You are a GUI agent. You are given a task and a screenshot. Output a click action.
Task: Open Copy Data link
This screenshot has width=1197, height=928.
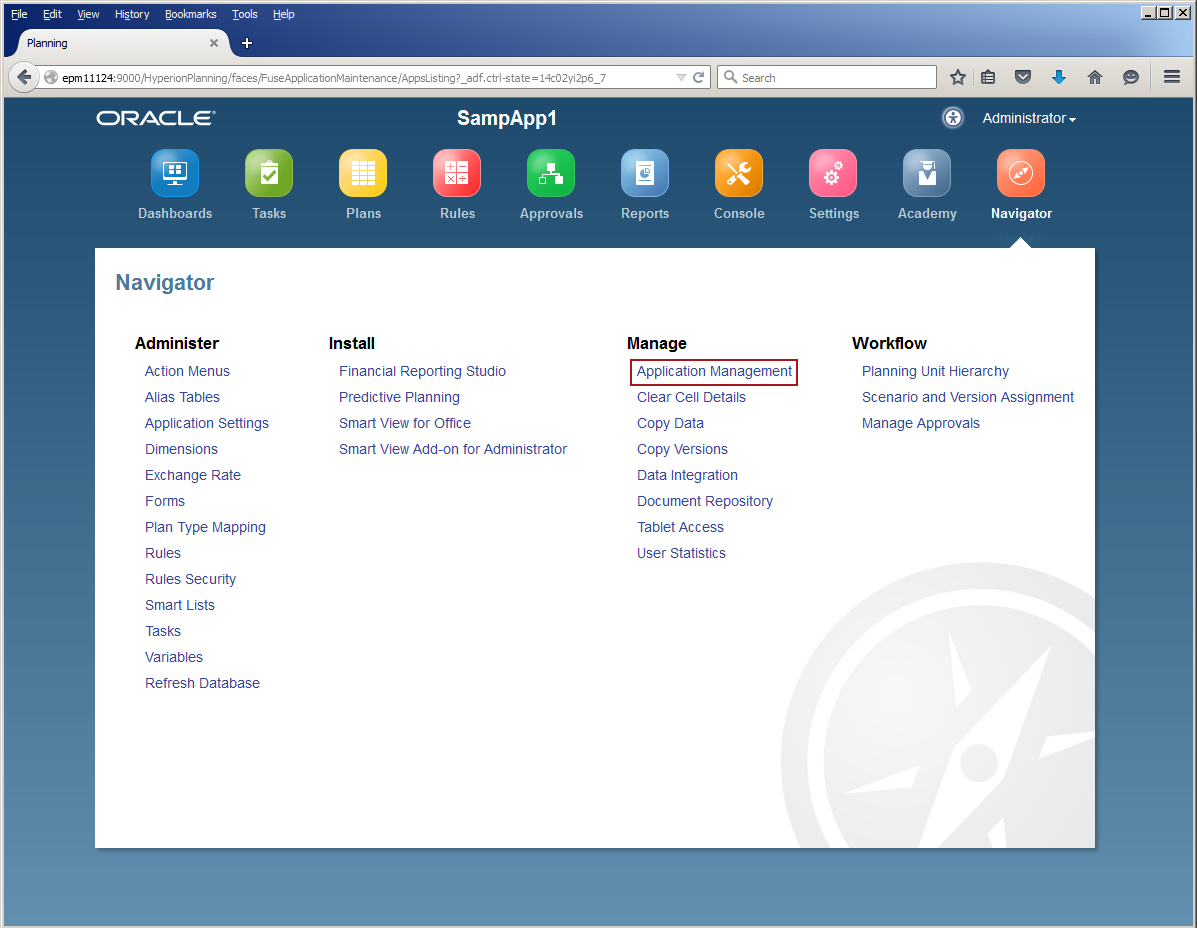point(670,423)
